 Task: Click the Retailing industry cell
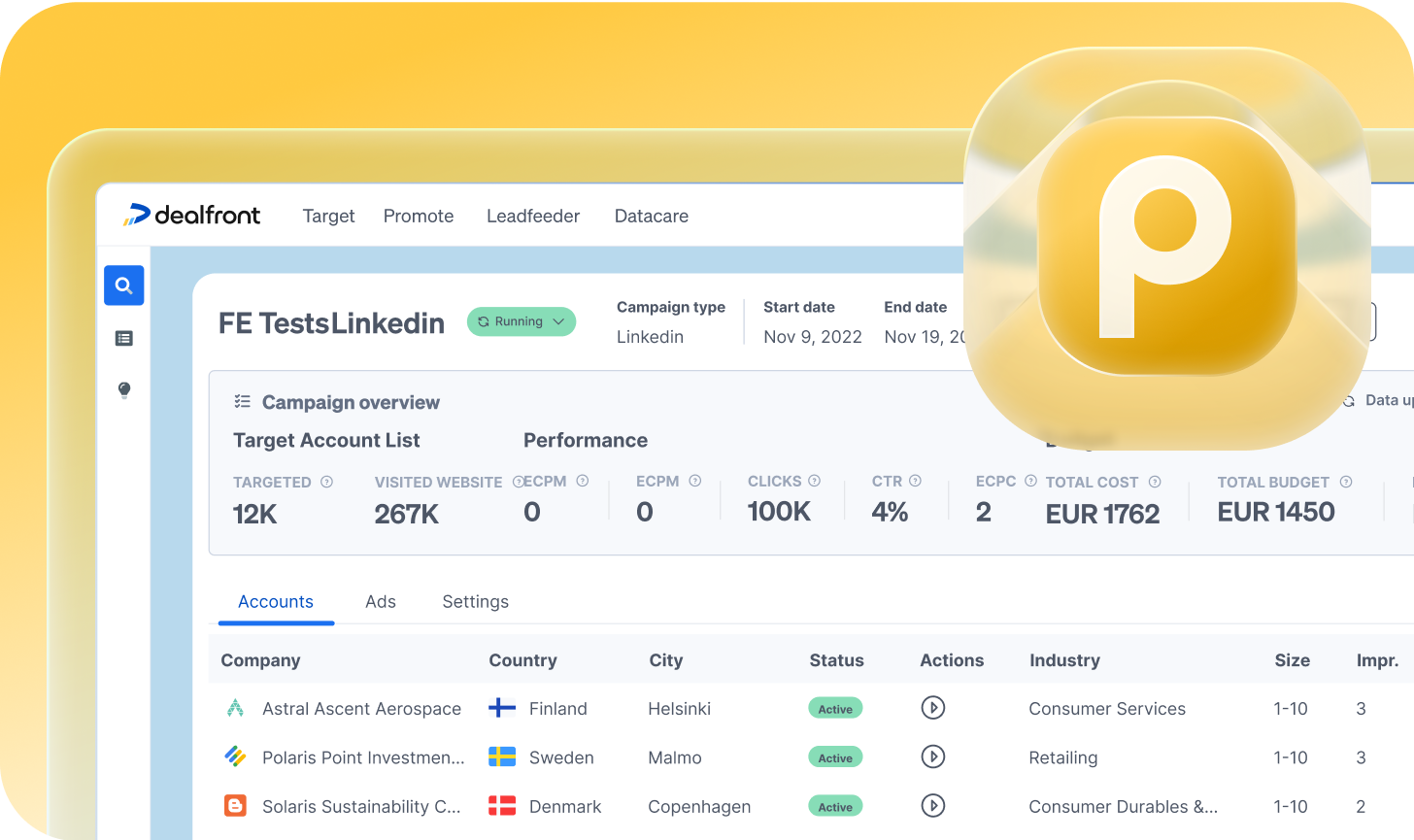click(1063, 757)
